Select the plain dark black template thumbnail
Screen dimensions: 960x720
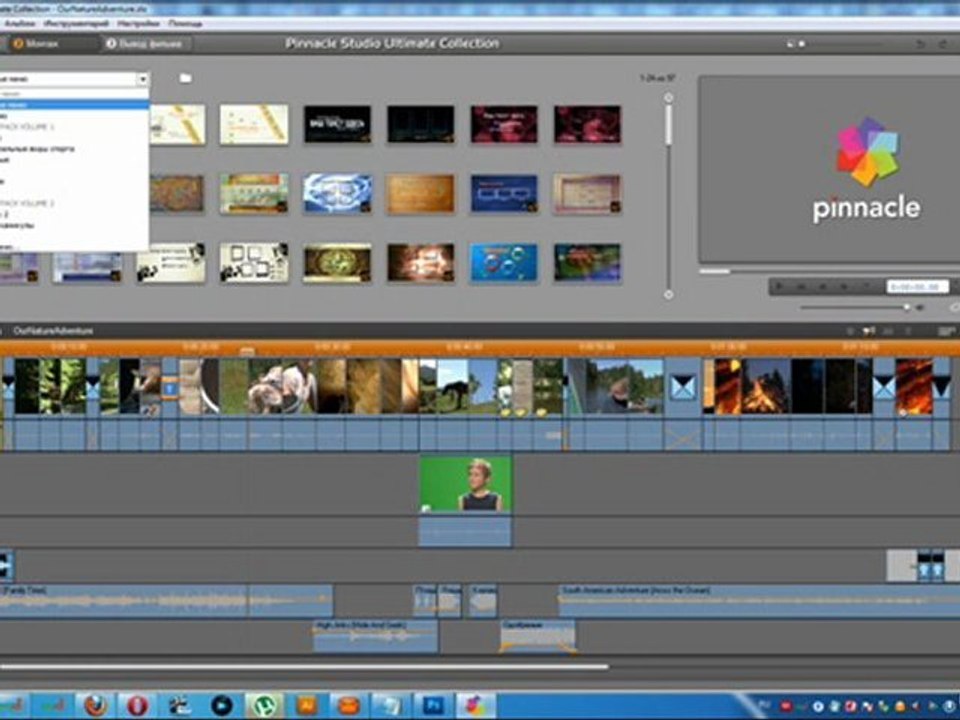click(x=421, y=124)
